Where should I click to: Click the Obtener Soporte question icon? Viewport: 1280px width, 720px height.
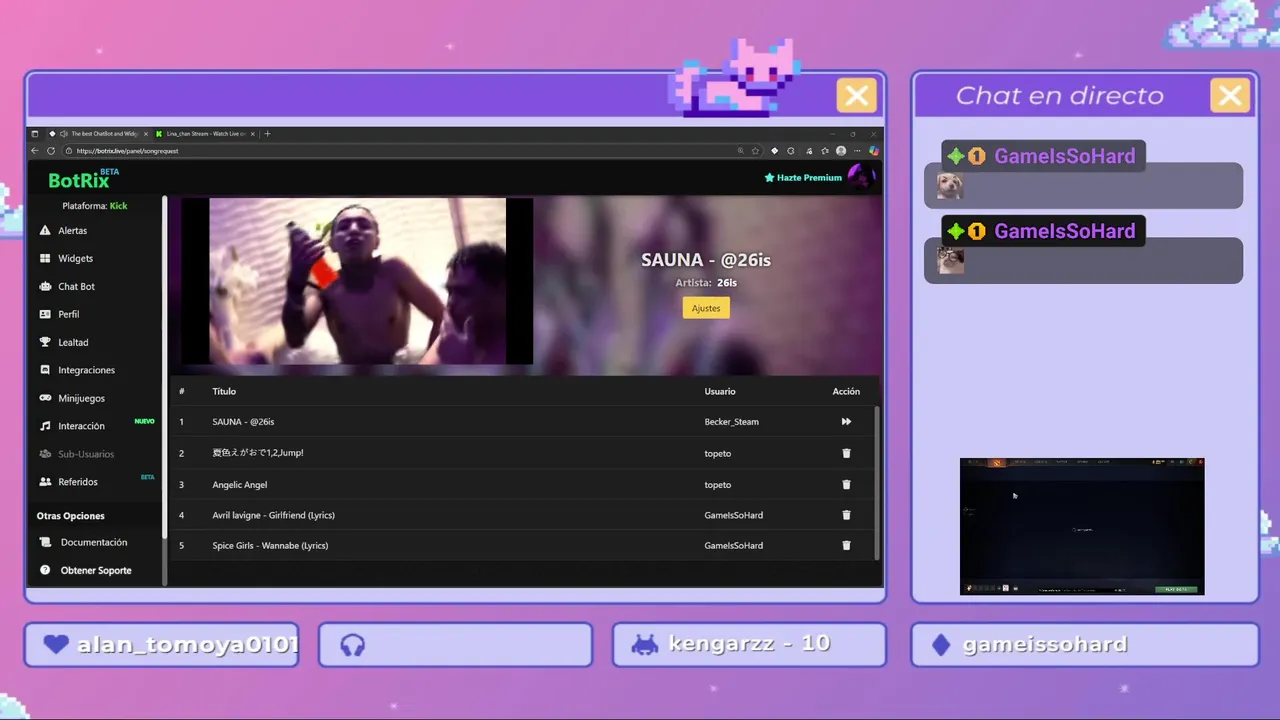click(x=45, y=571)
